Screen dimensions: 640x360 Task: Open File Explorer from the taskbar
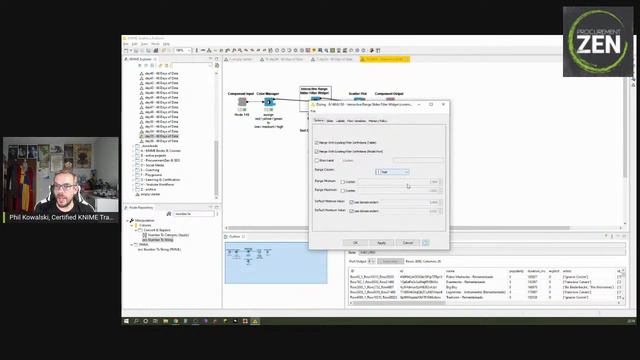tap(165, 321)
